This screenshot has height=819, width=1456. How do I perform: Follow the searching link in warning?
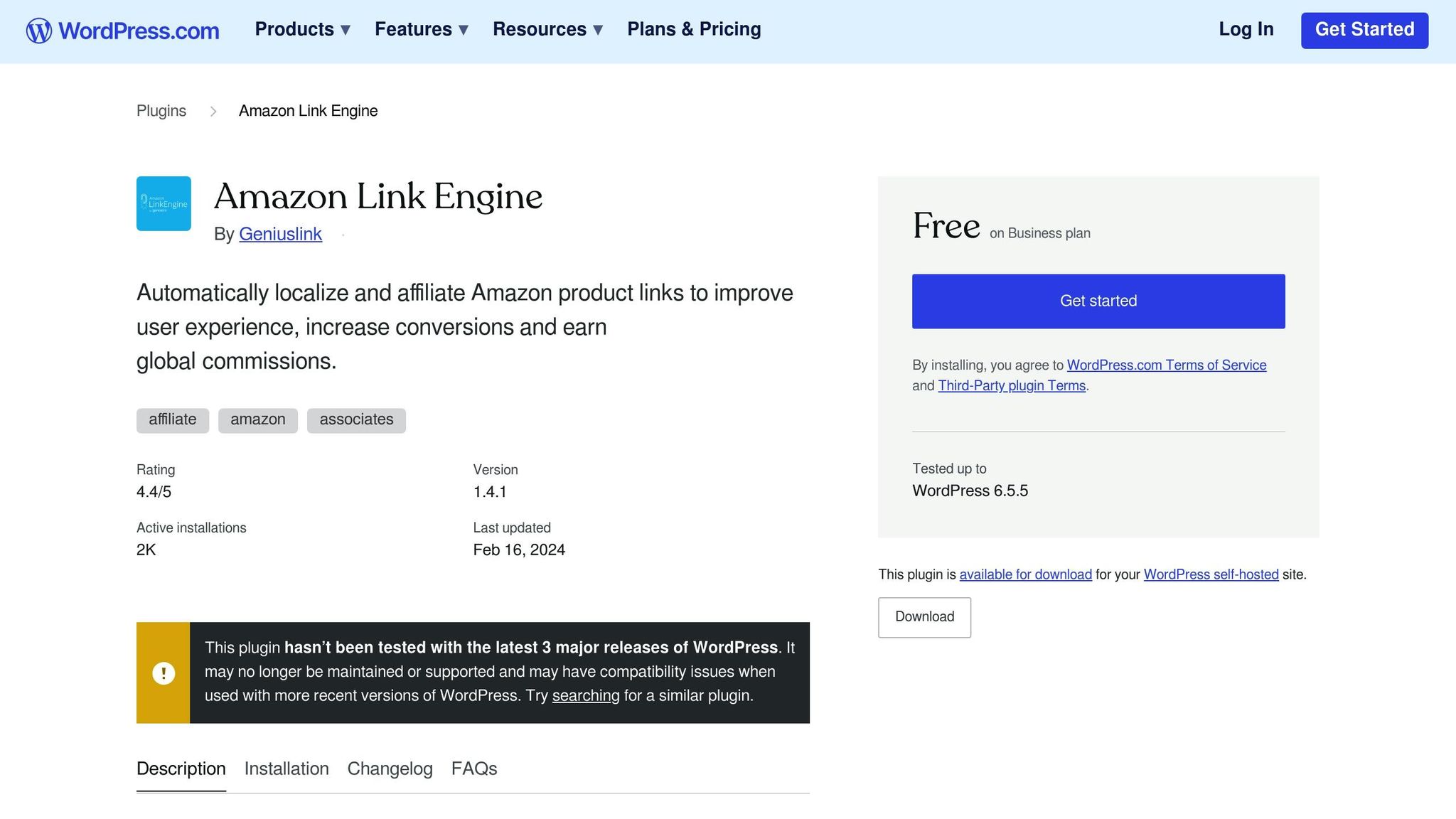pos(586,695)
